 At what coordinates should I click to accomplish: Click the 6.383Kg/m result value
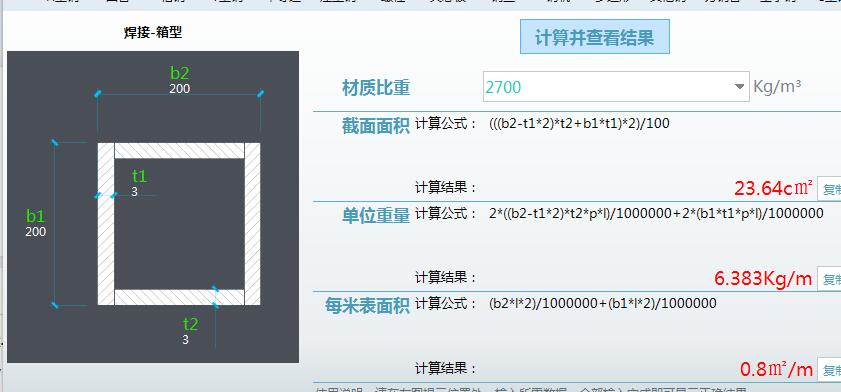(x=763, y=279)
